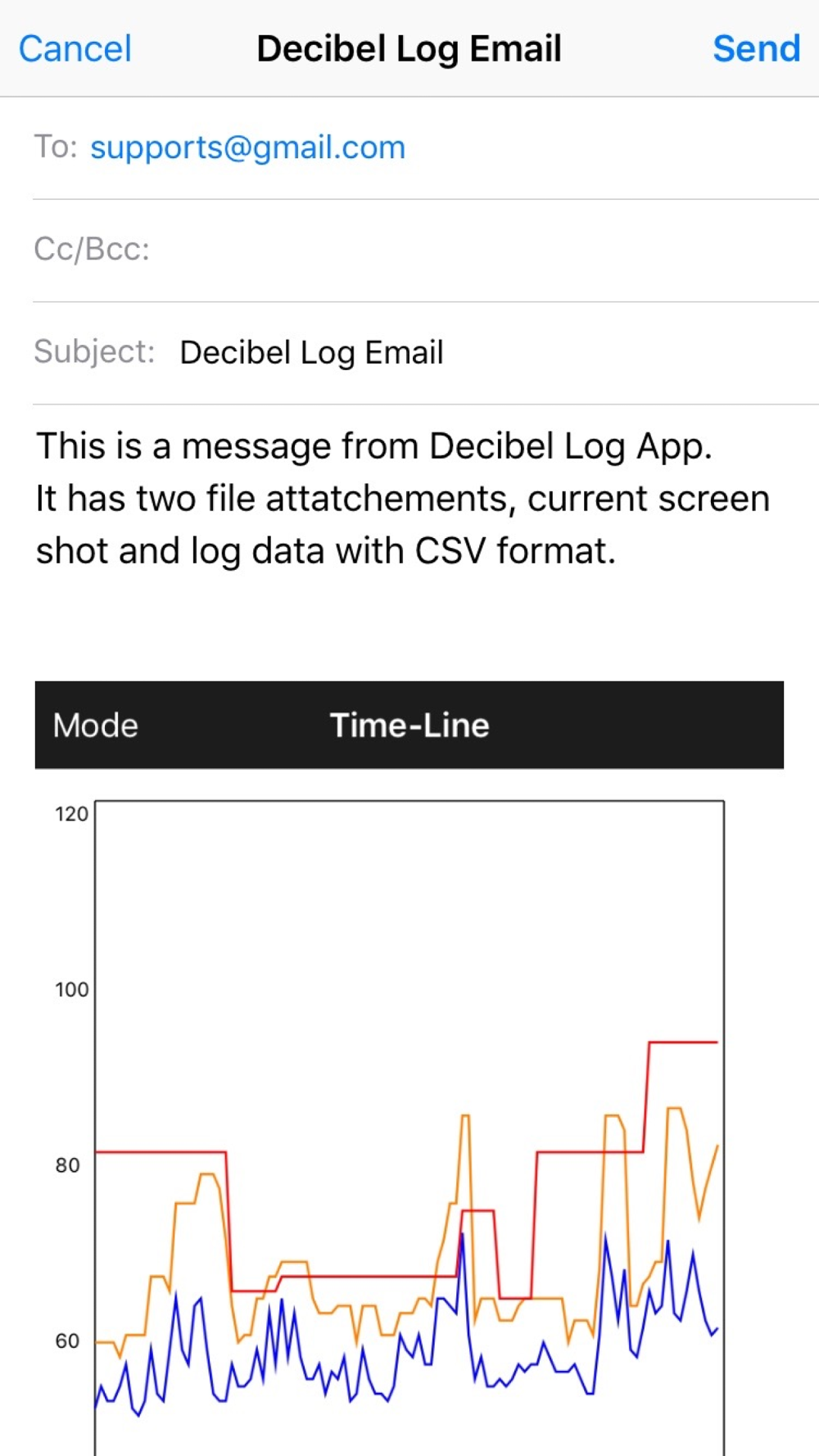Select the supports@gmail.com recipient

247,147
